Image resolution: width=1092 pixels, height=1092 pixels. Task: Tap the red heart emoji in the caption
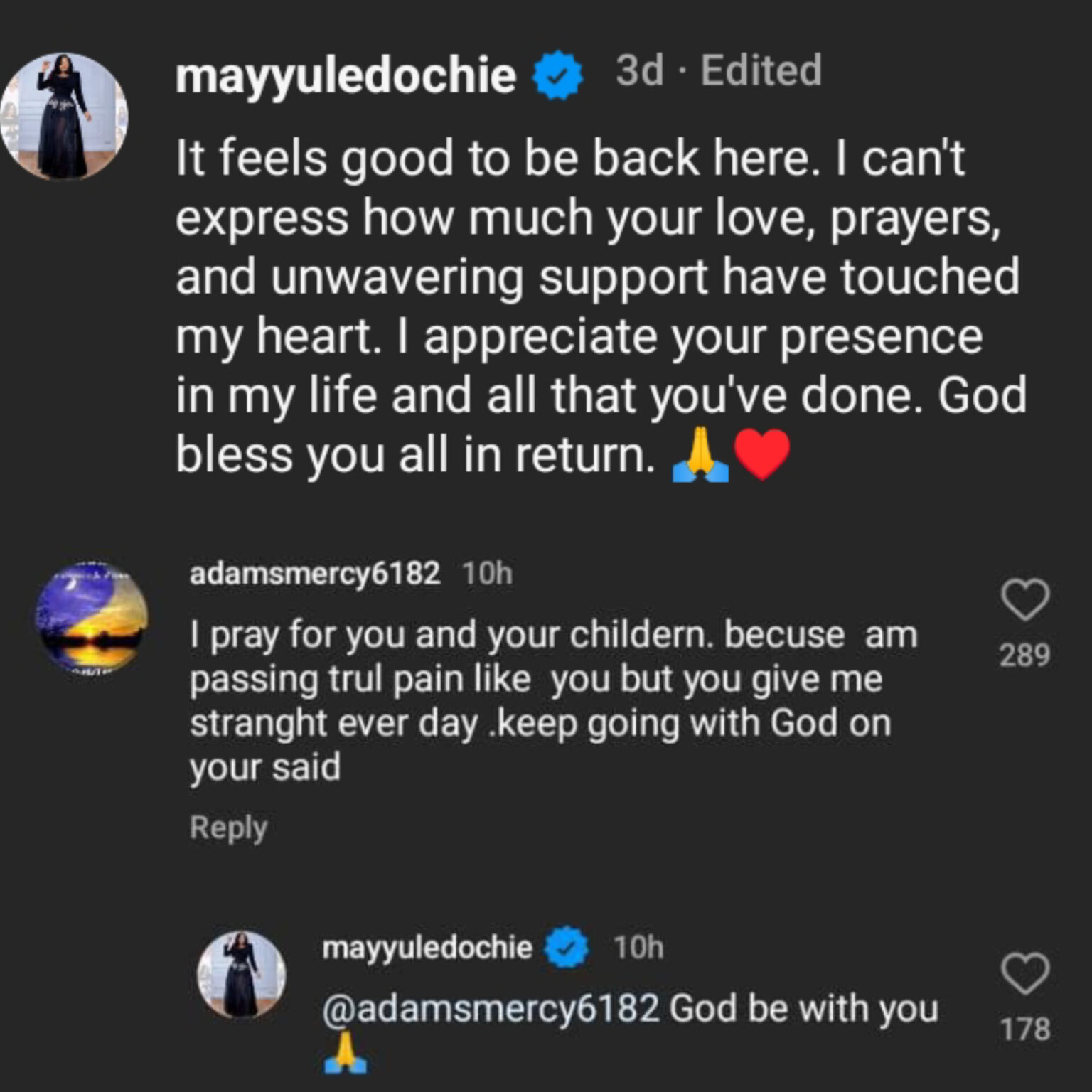(761, 454)
